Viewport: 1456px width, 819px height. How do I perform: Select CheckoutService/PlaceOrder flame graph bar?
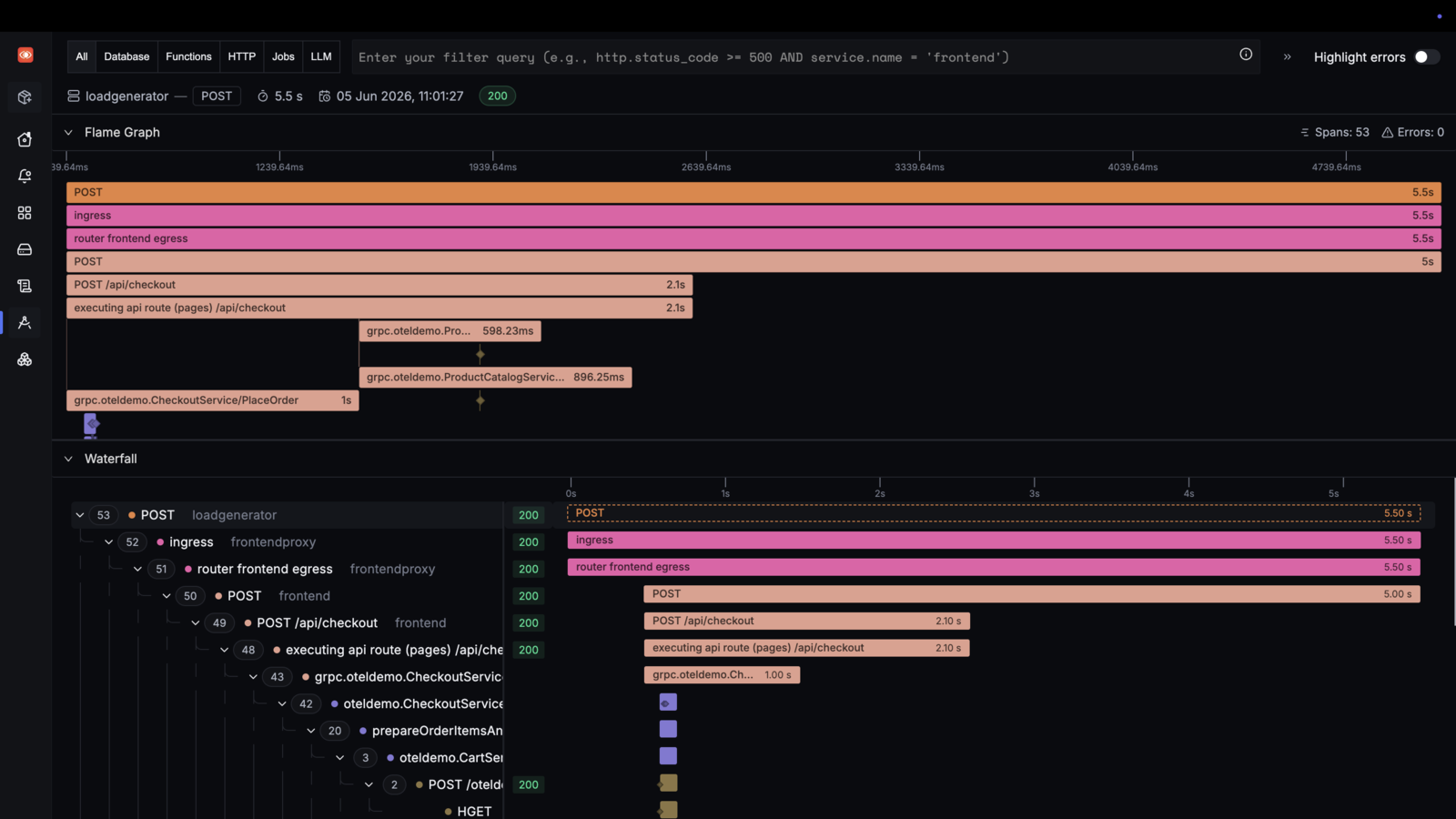(x=213, y=400)
